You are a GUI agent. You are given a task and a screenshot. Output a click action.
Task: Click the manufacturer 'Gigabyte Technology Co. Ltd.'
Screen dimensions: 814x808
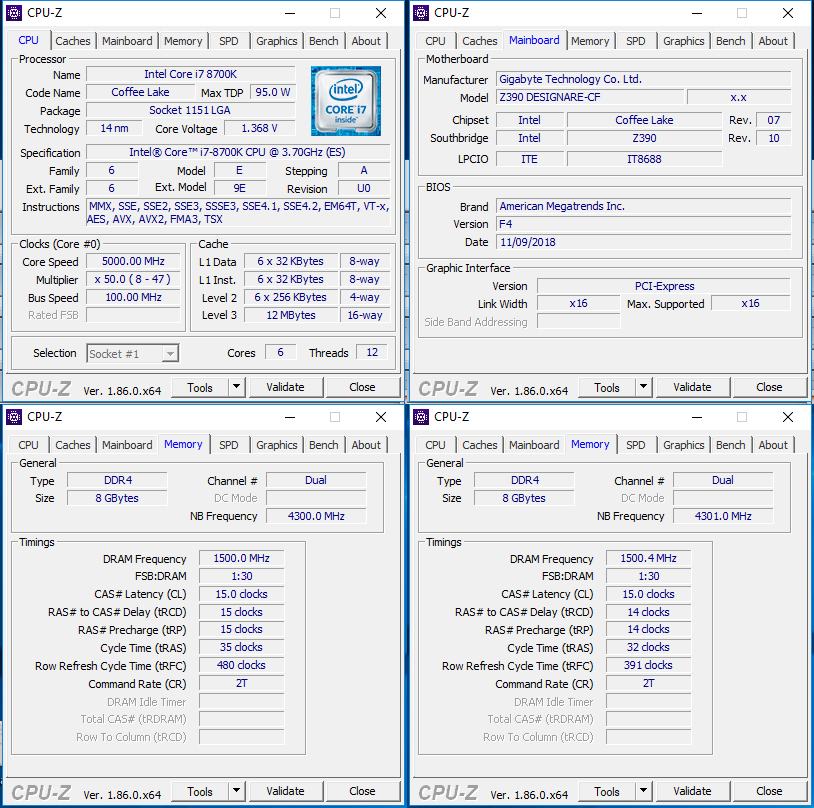pyautogui.click(x=644, y=79)
